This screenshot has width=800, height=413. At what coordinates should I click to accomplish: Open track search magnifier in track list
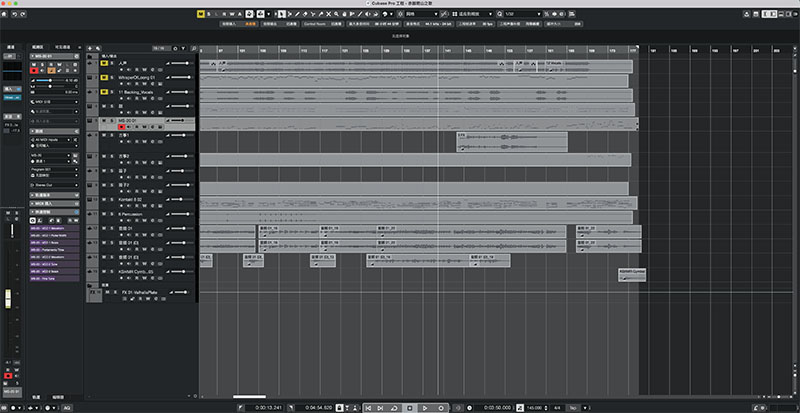194,48
